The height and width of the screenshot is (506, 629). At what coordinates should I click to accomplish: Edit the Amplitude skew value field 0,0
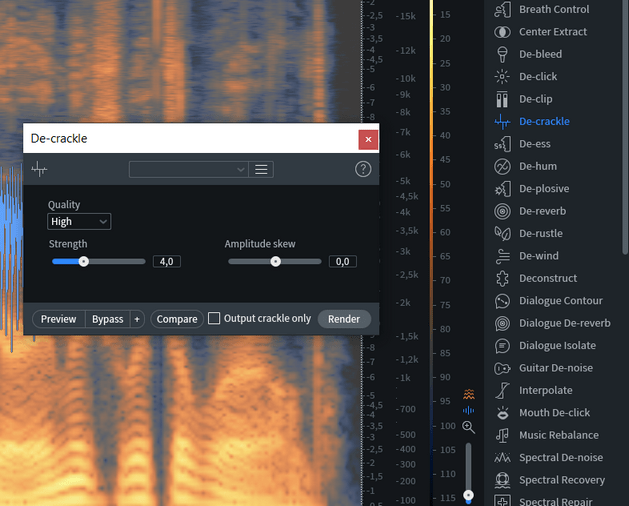343,262
